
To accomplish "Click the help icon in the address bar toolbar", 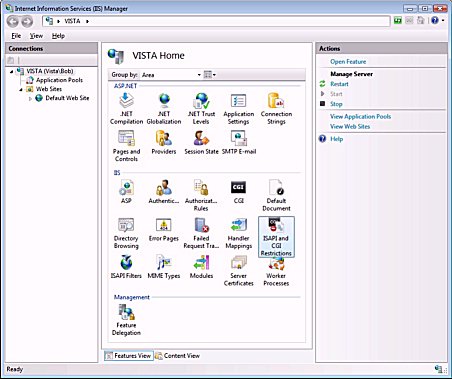I will (435, 21).
